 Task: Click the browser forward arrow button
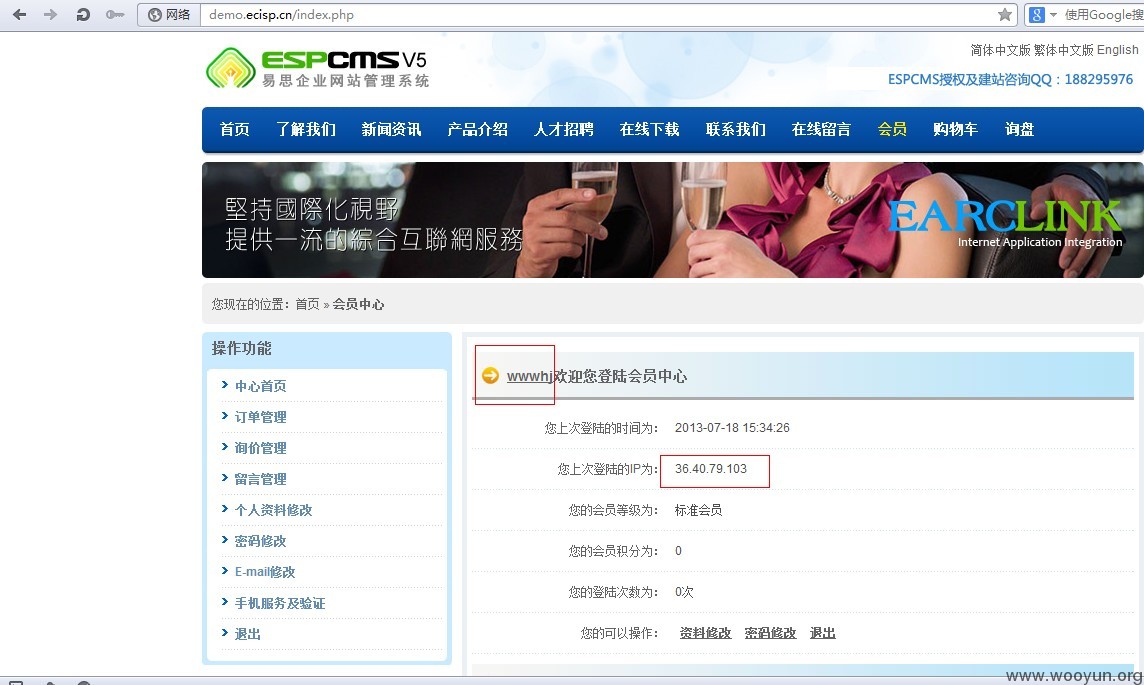(50, 15)
